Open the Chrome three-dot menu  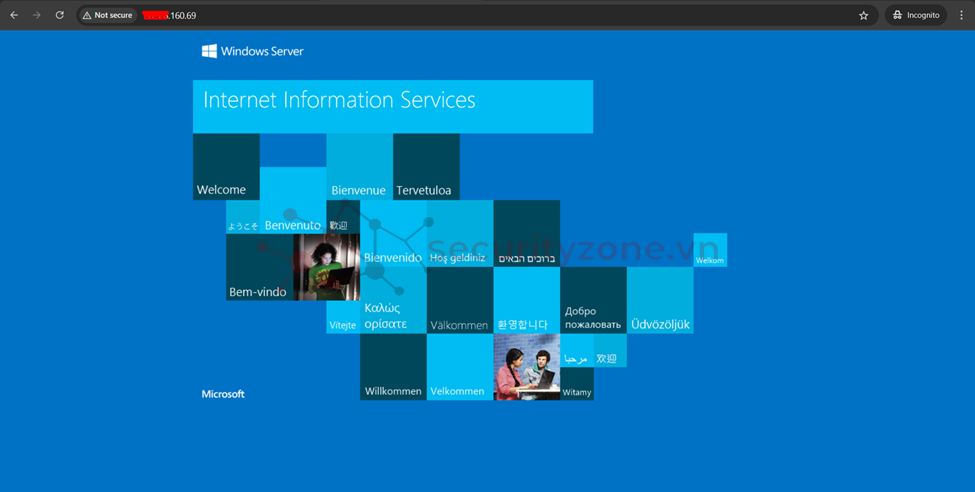[961, 15]
